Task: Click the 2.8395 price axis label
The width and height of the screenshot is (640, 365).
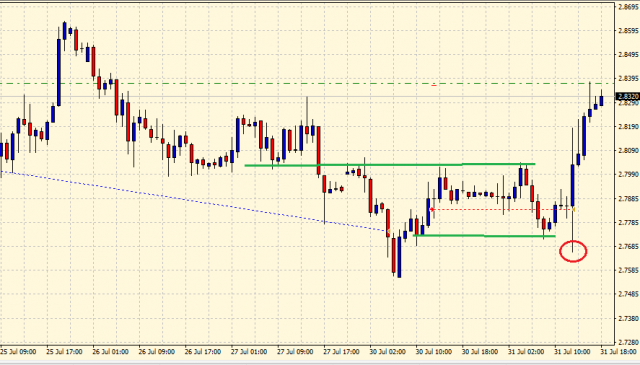Action: (629, 78)
